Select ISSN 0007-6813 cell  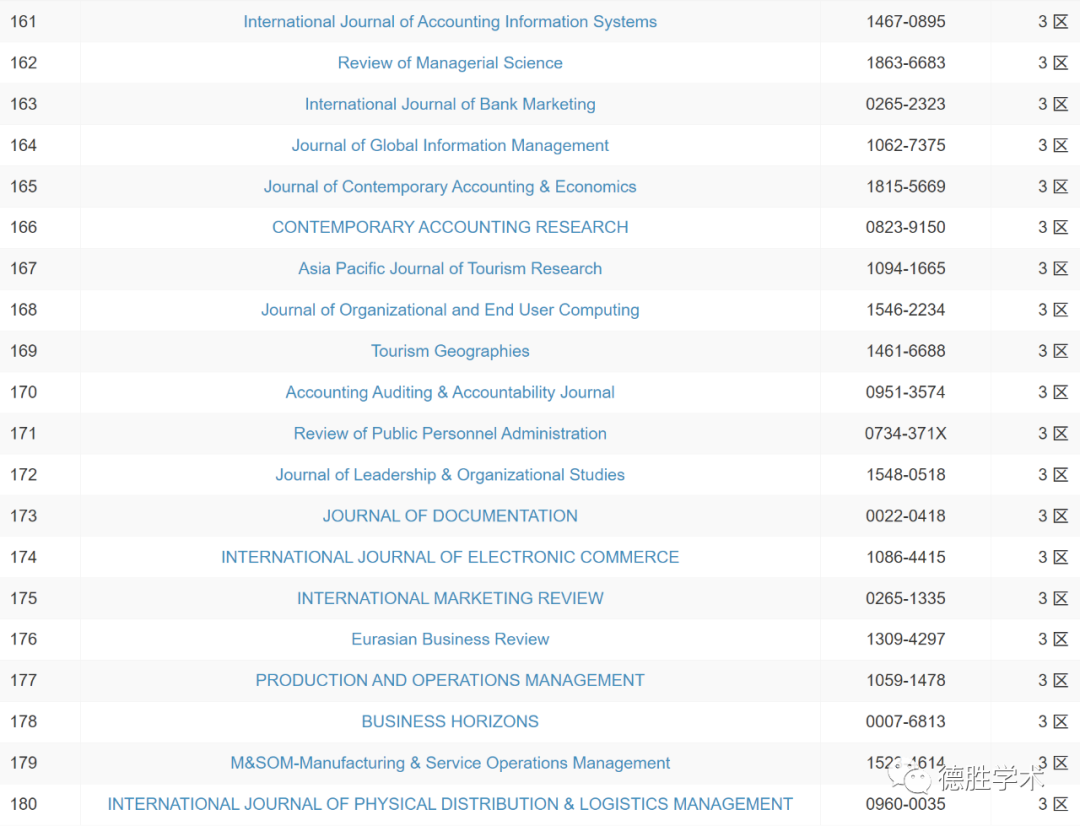pyautogui.click(x=905, y=722)
